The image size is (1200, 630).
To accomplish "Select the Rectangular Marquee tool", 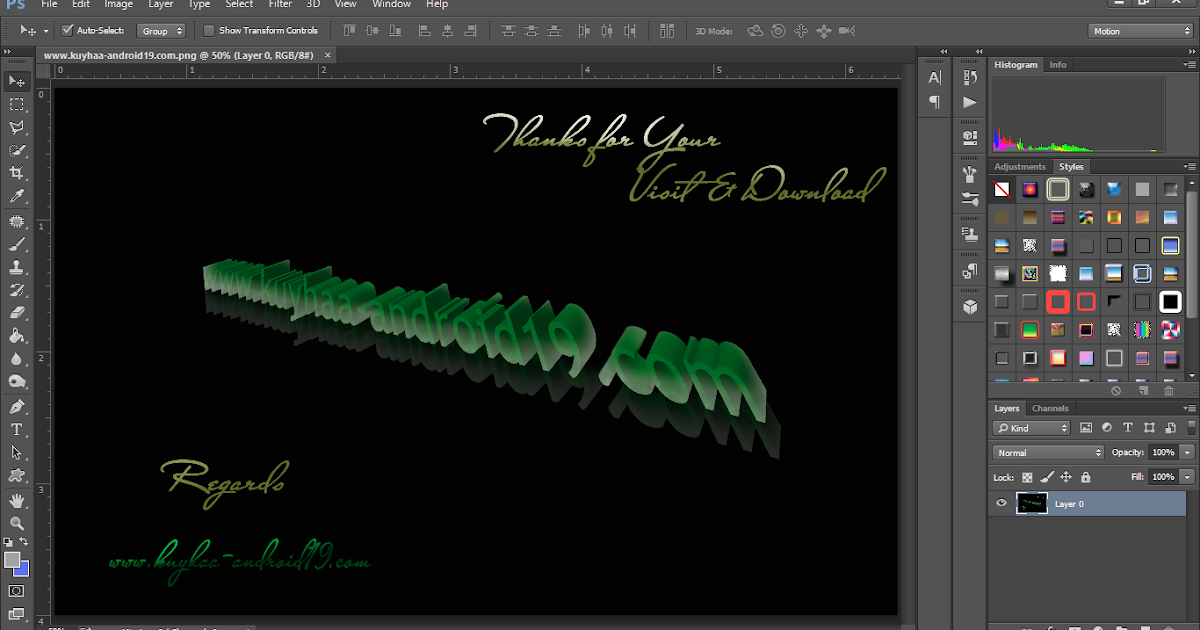I will [17, 104].
